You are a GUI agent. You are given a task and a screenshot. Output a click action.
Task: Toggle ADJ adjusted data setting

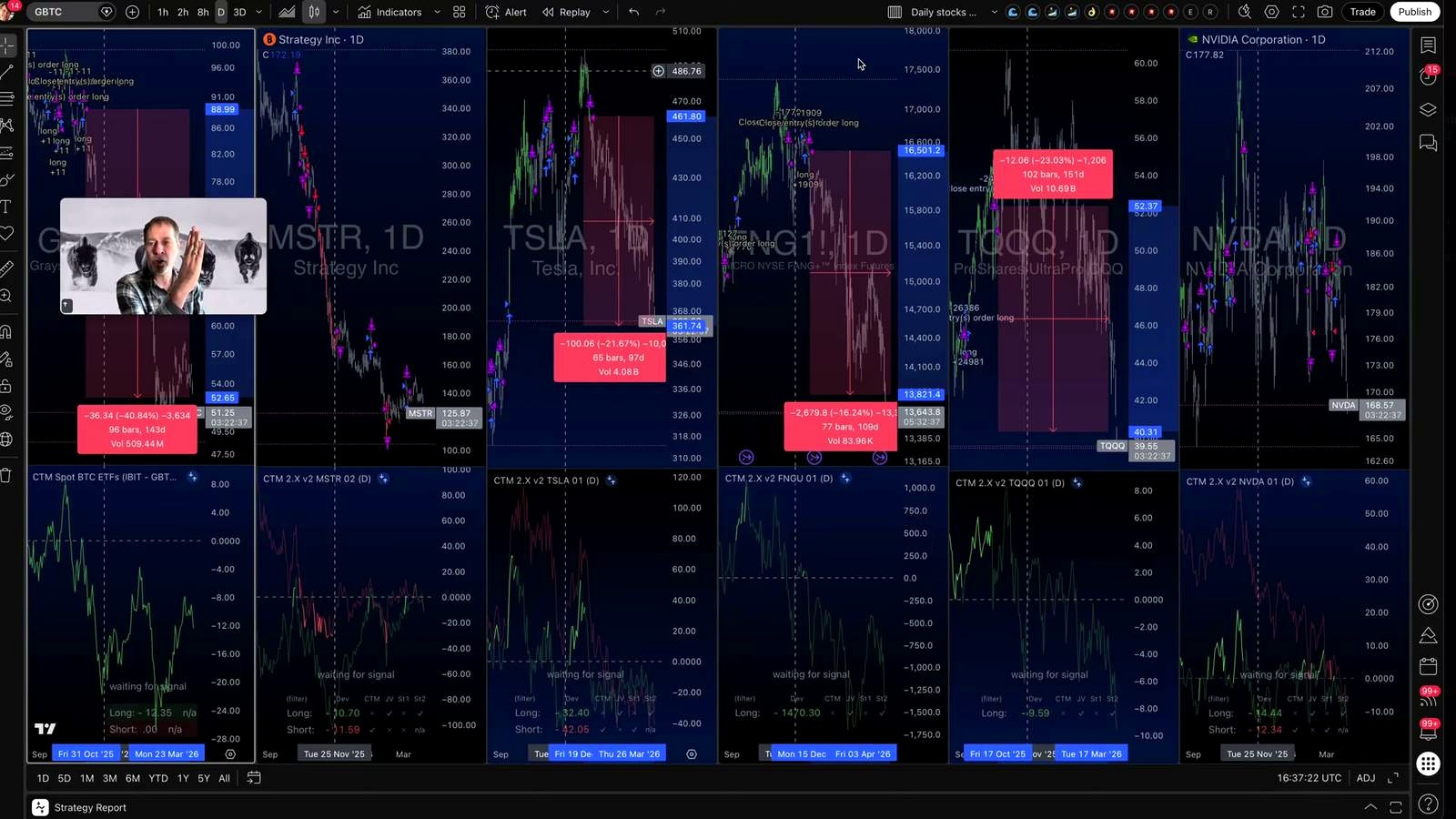point(1366,778)
